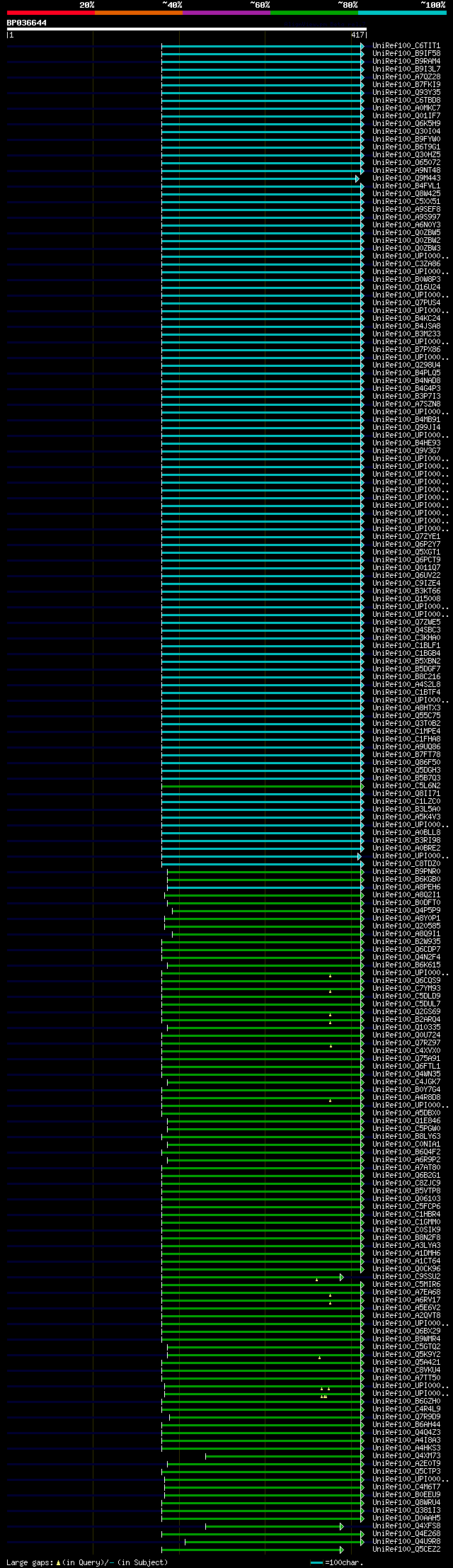Select the UniRef100_B9PNR0 label
453x1568 pixels.
click(x=406, y=871)
